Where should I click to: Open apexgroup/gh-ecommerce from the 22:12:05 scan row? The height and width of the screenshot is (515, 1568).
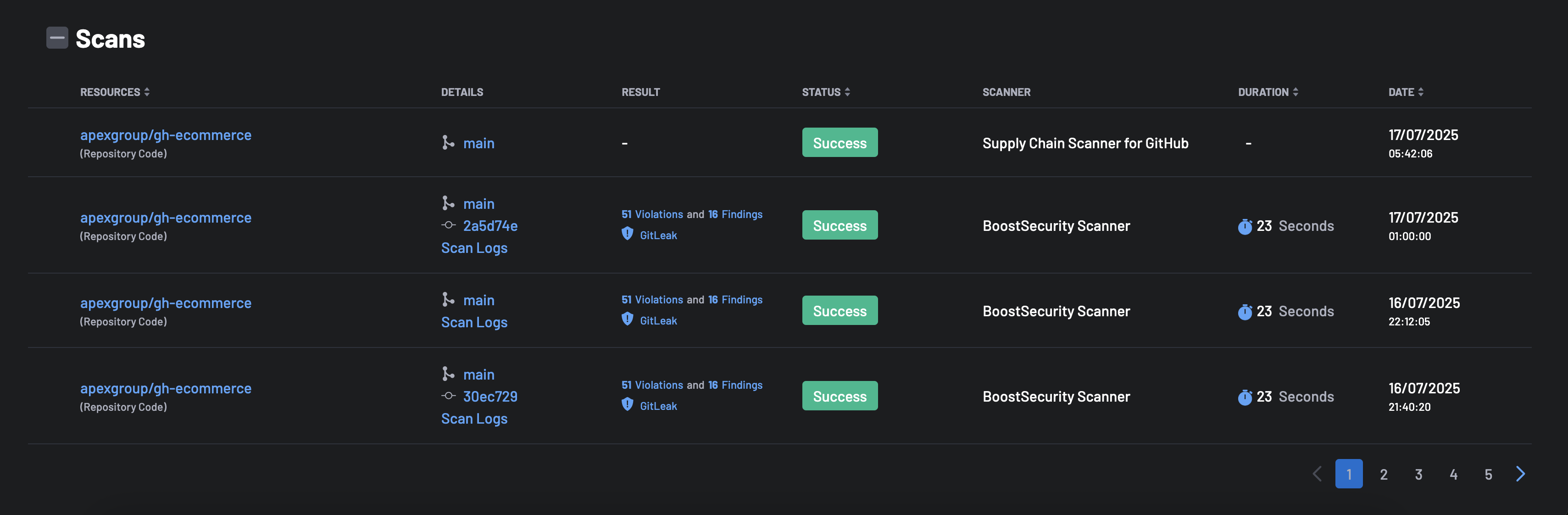[x=166, y=302]
